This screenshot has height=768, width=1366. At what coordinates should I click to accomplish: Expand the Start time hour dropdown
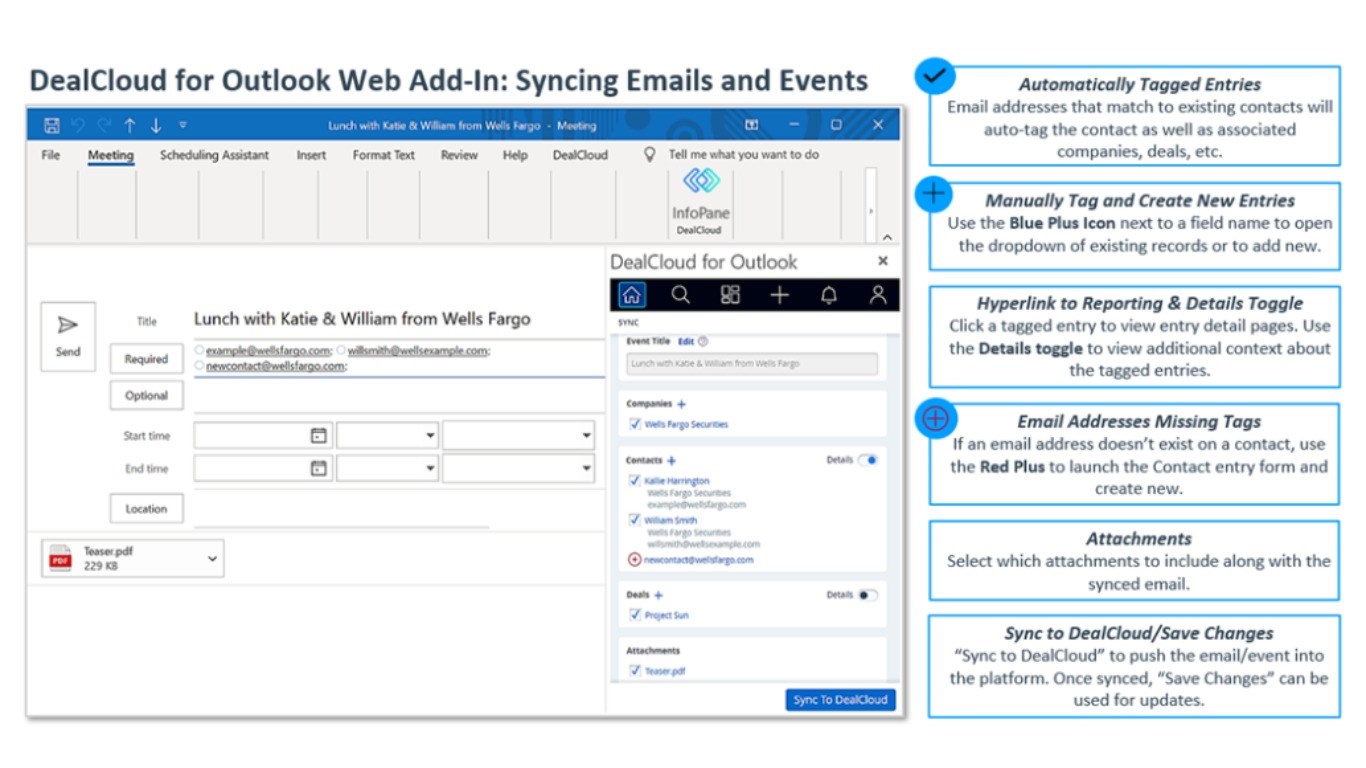(430, 436)
